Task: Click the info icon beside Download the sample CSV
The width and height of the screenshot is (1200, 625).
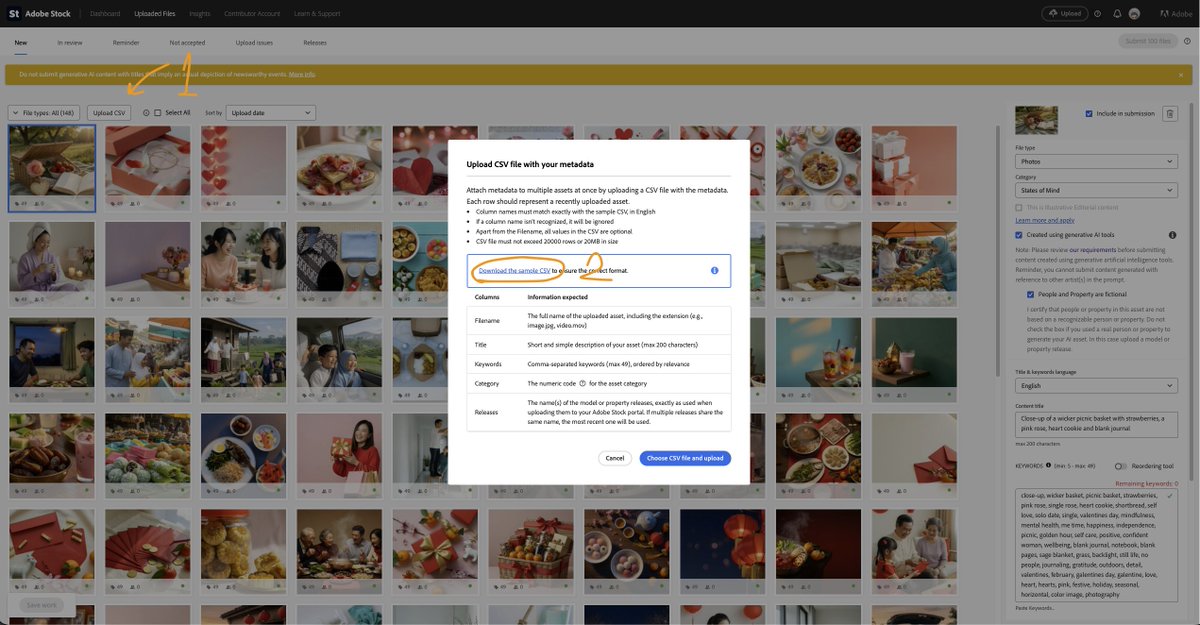Action: (x=715, y=270)
